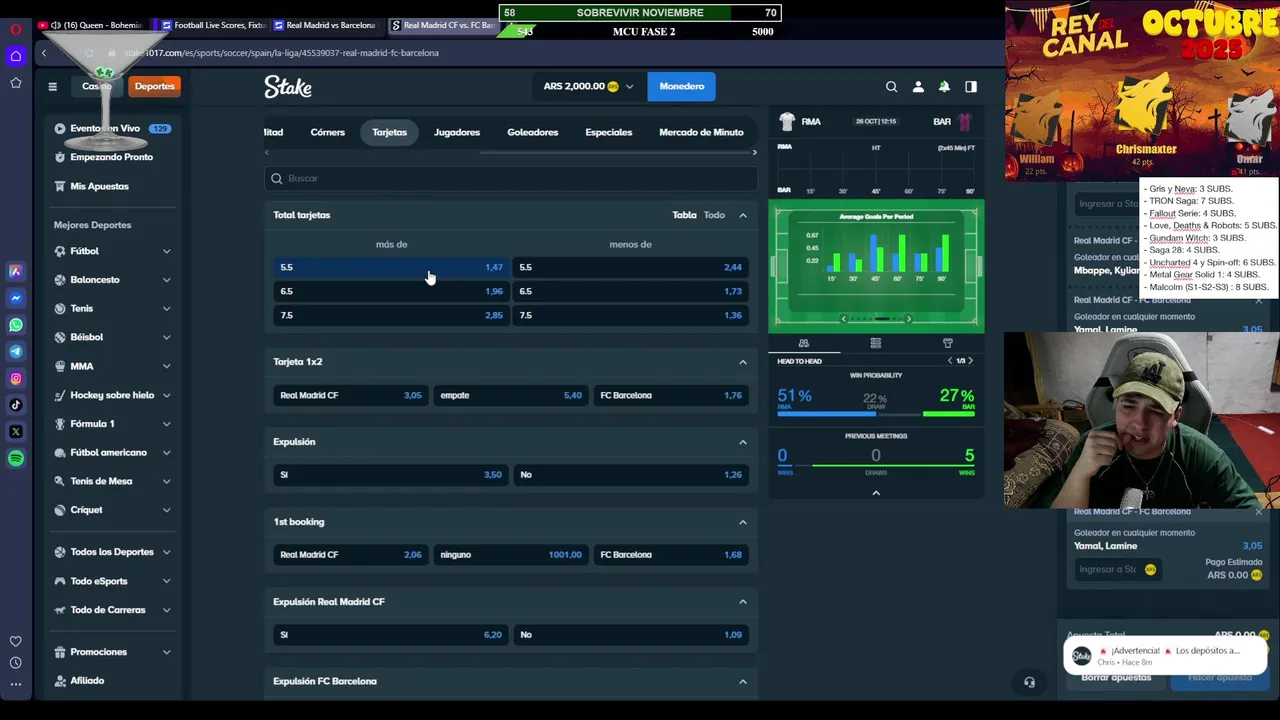
Task: Collapse the Total tarjetas market
Action: click(x=743, y=215)
